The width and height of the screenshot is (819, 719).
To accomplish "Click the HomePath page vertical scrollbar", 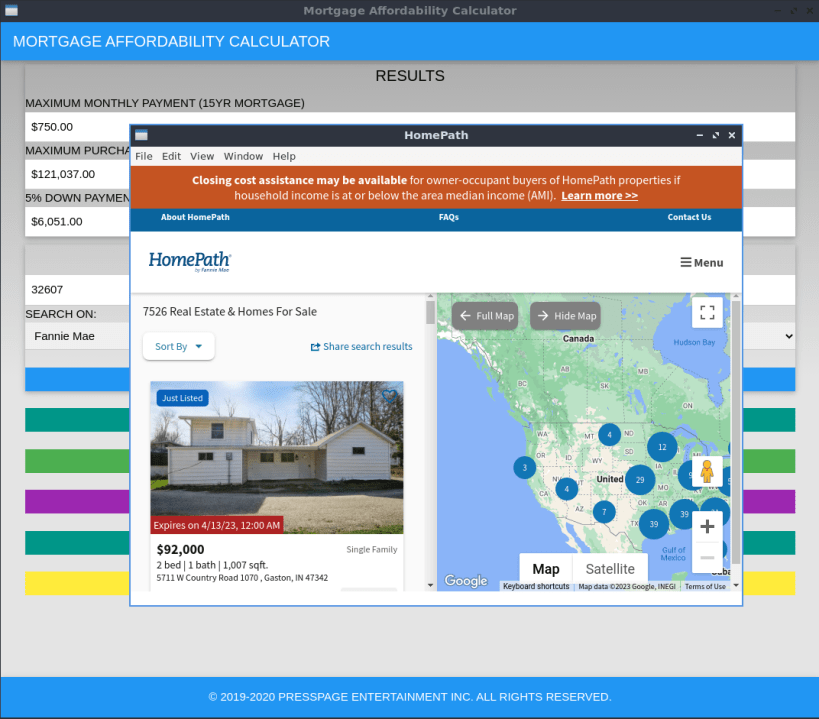I will click(x=736, y=432).
